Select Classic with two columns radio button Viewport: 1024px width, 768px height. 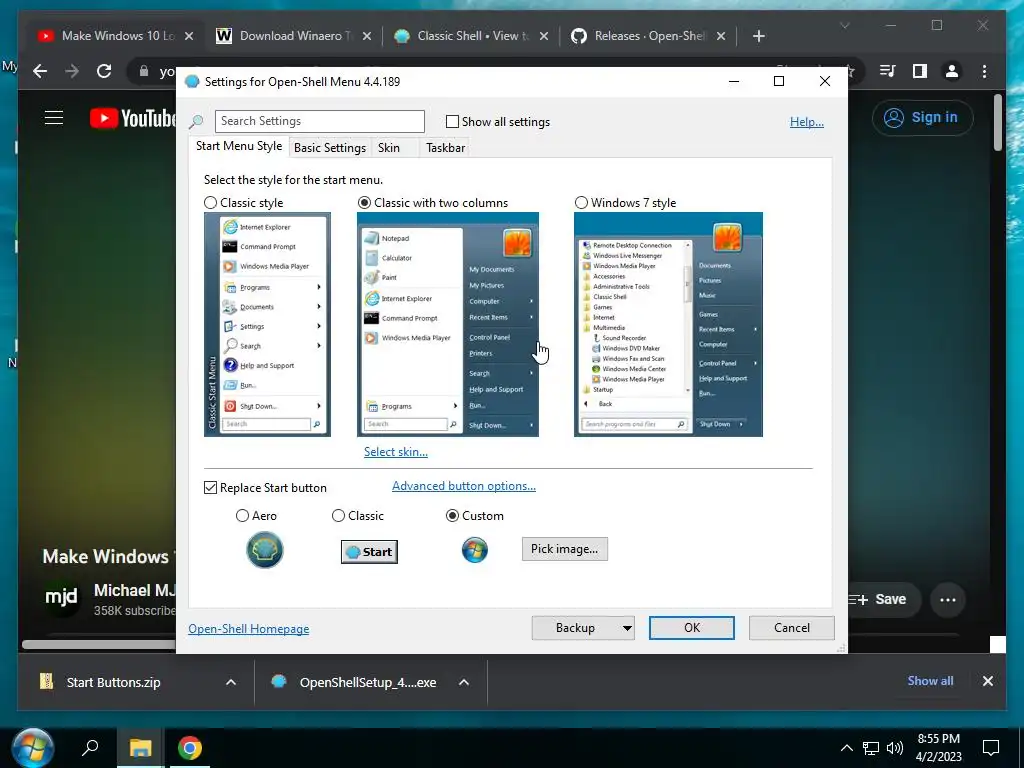pyautogui.click(x=364, y=202)
